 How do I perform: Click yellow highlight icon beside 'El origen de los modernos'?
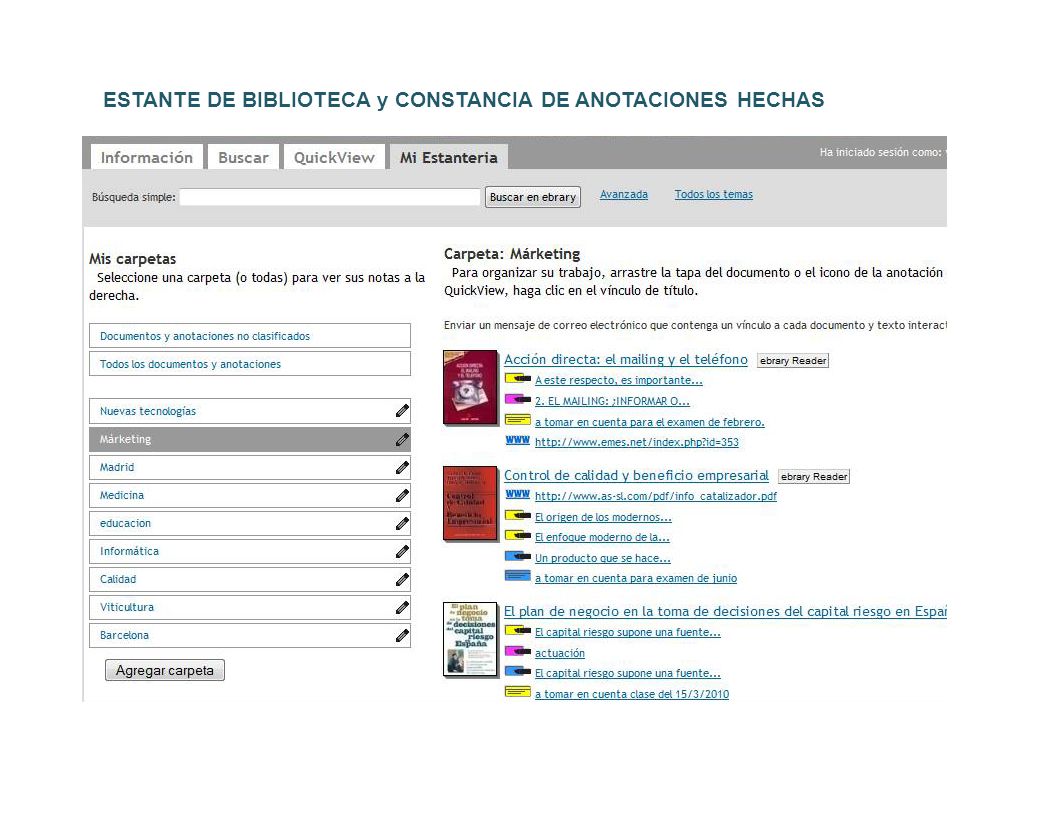click(x=518, y=516)
